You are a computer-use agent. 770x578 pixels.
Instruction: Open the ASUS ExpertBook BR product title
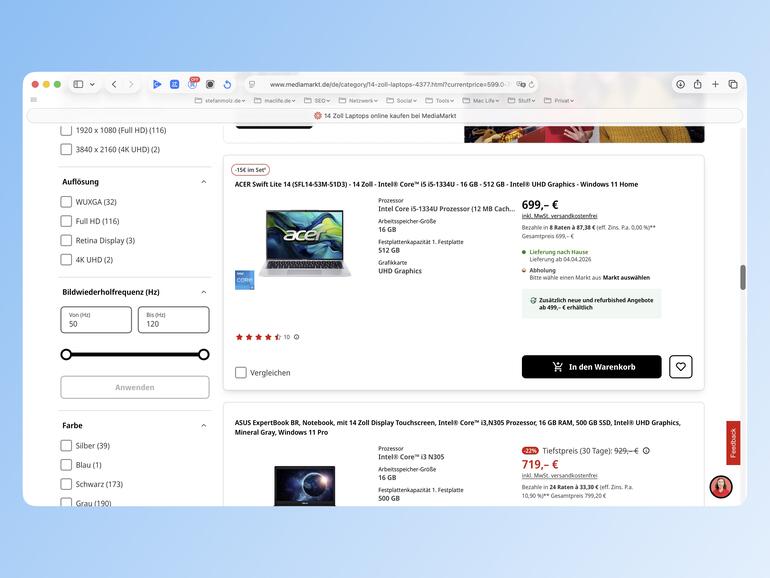point(458,427)
